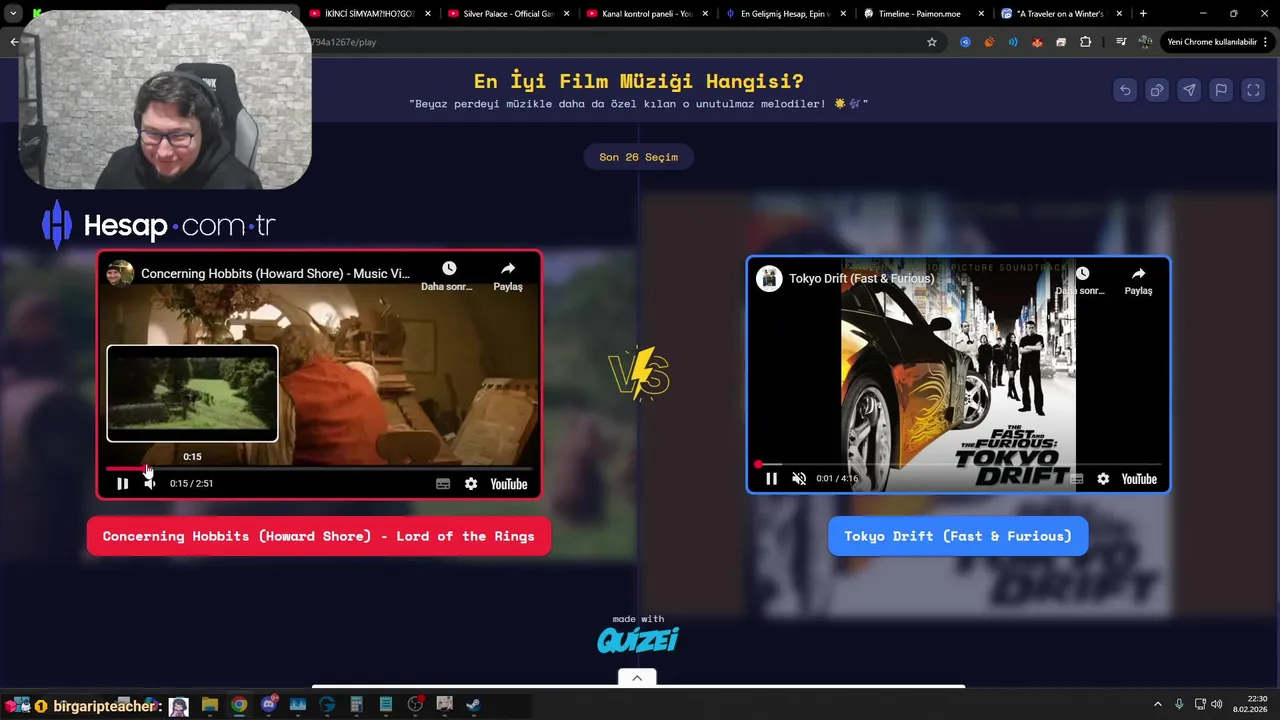Screen dimensions: 1280x720
Task: Click the flag report button
Action: click(1221, 90)
